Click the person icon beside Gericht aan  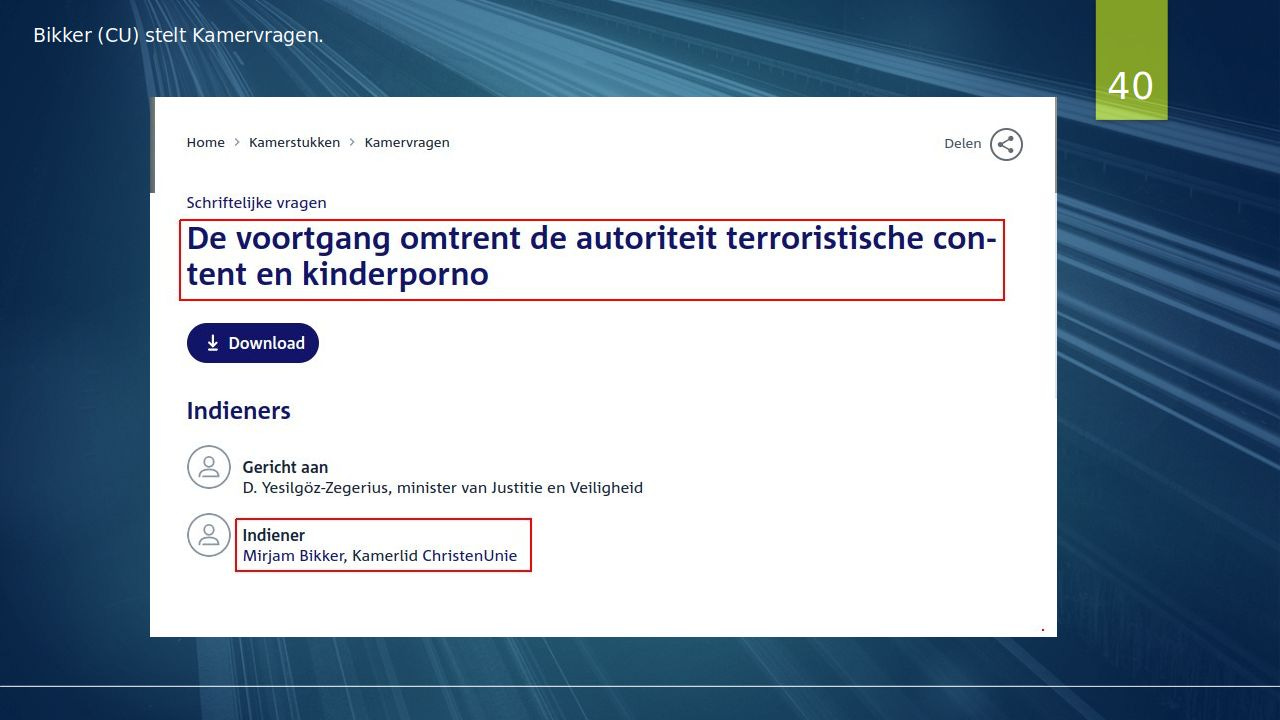point(209,467)
